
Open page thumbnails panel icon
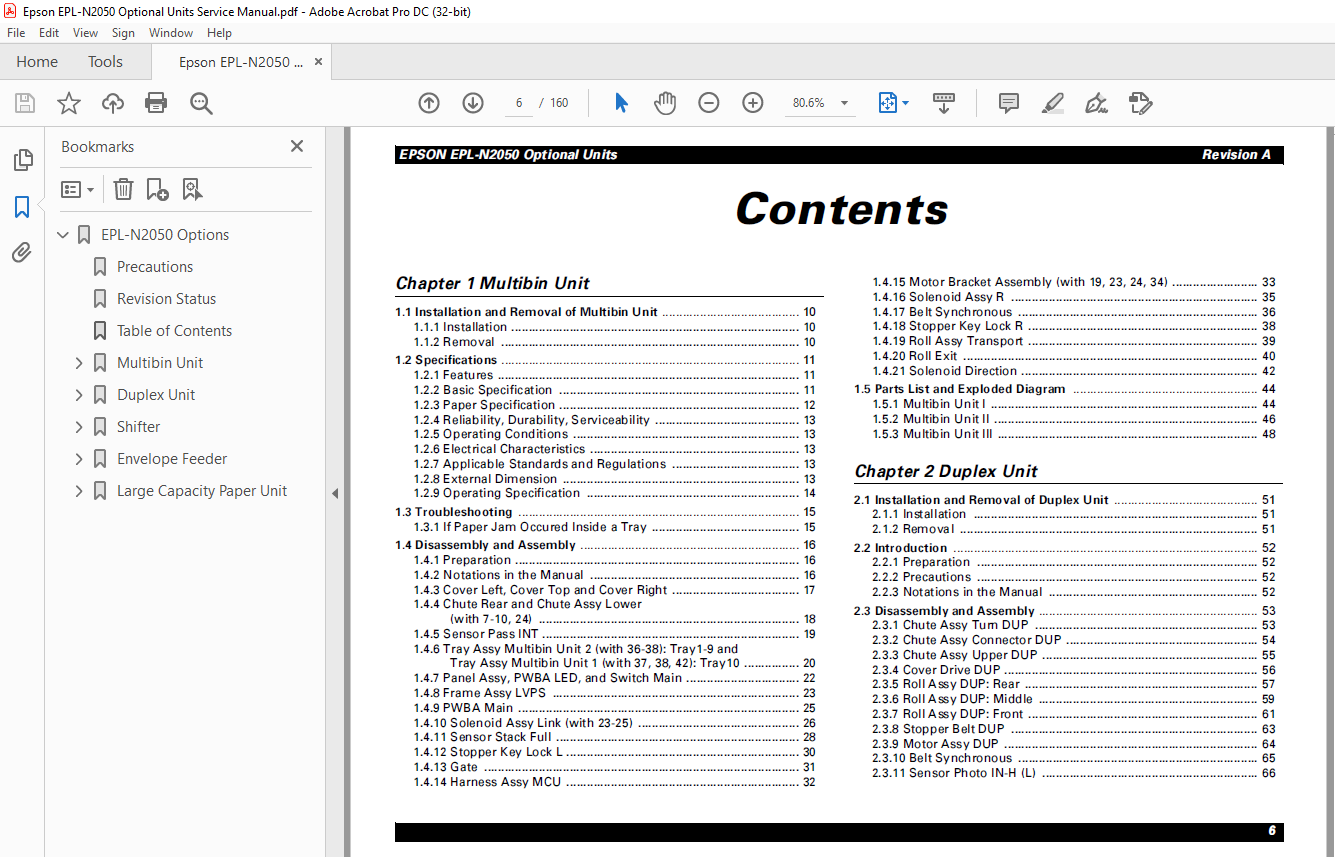pyautogui.click(x=22, y=160)
